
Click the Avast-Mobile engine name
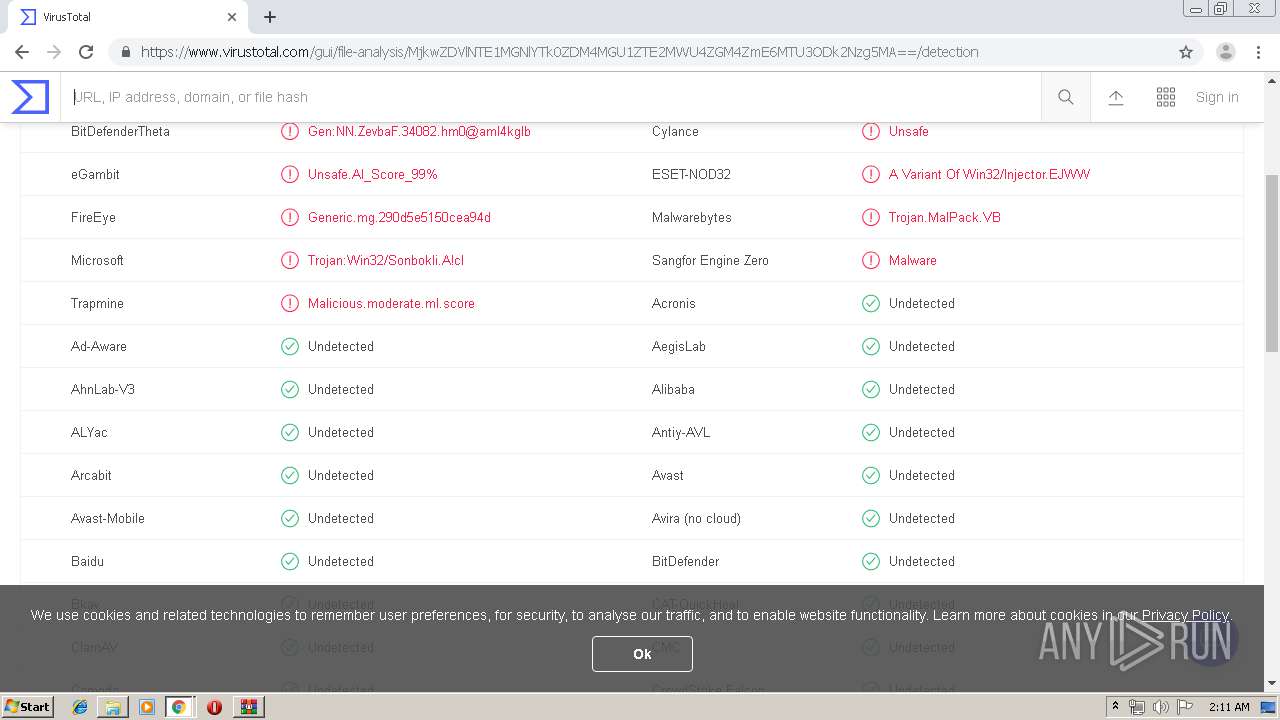(x=108, y=518)
